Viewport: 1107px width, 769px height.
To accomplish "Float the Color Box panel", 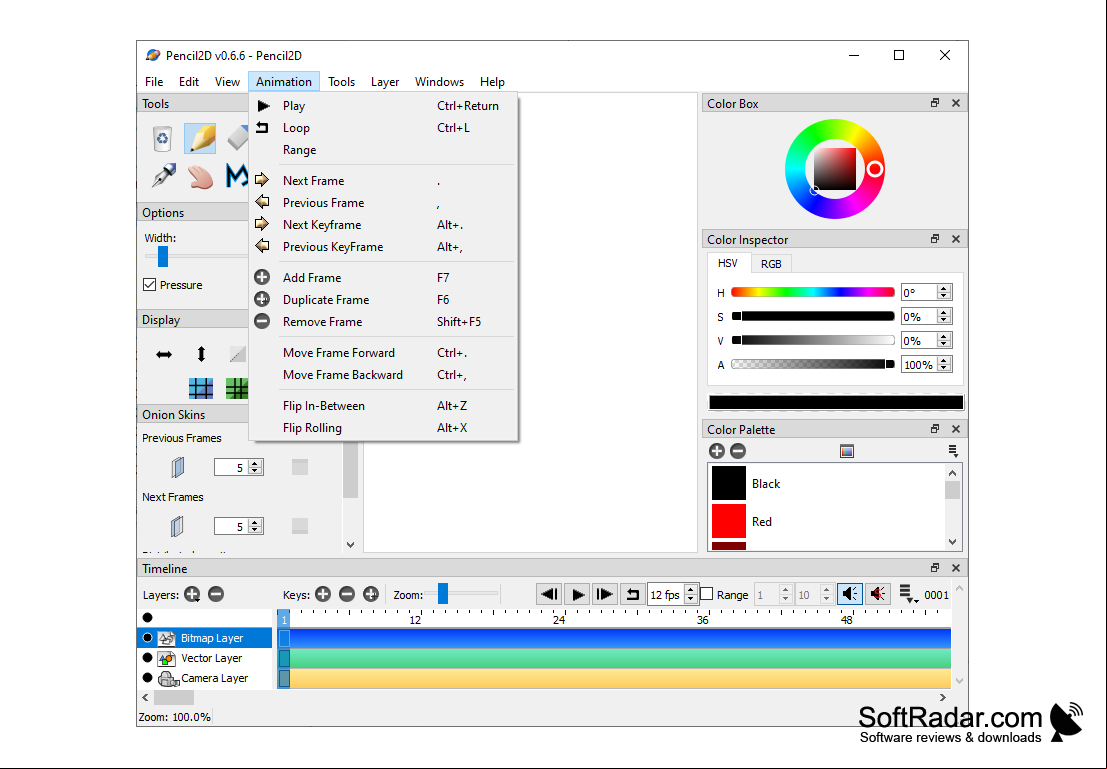I will pyautogui.click(x=935, y=103).
